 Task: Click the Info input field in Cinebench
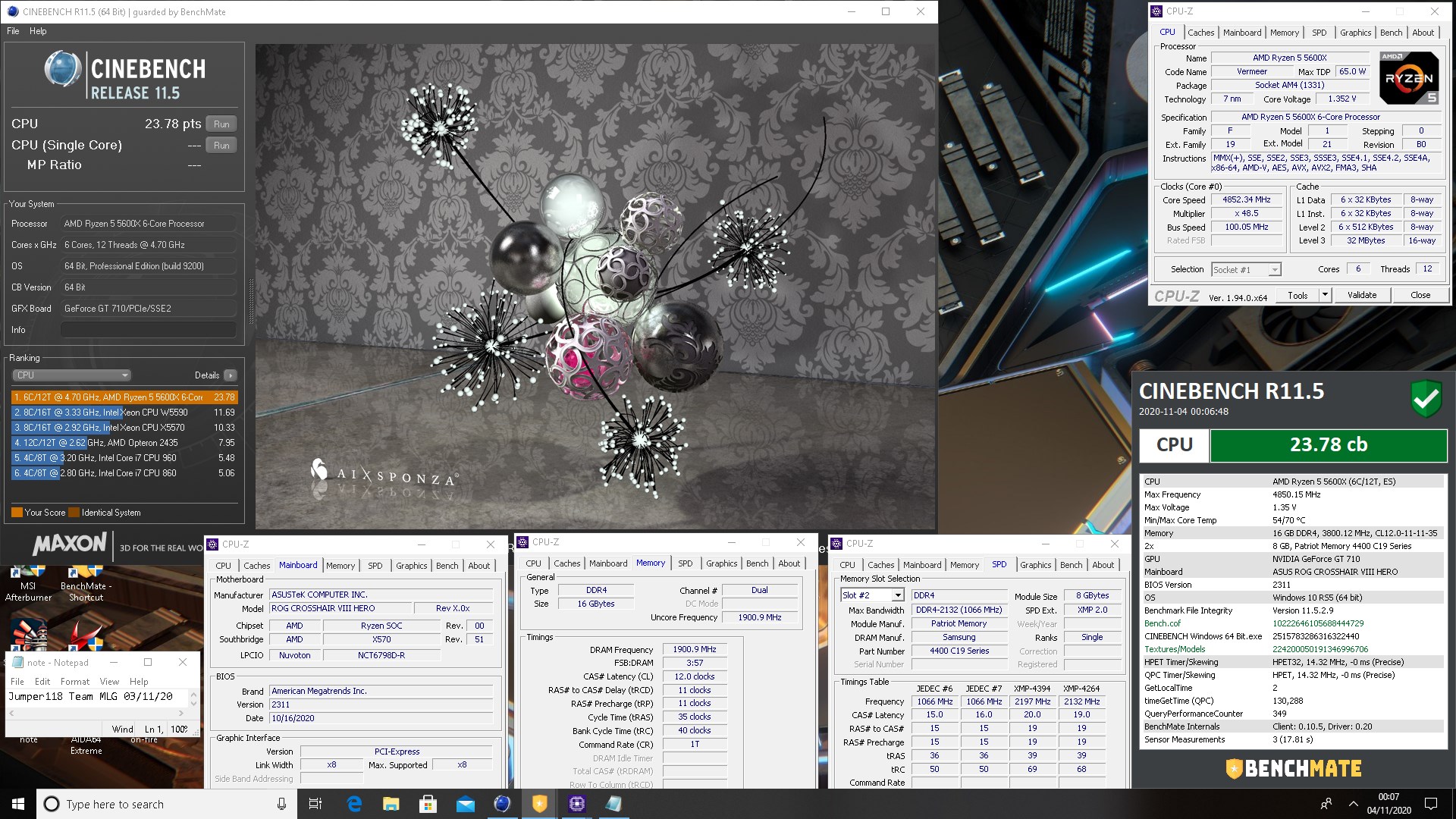point(148,330)
